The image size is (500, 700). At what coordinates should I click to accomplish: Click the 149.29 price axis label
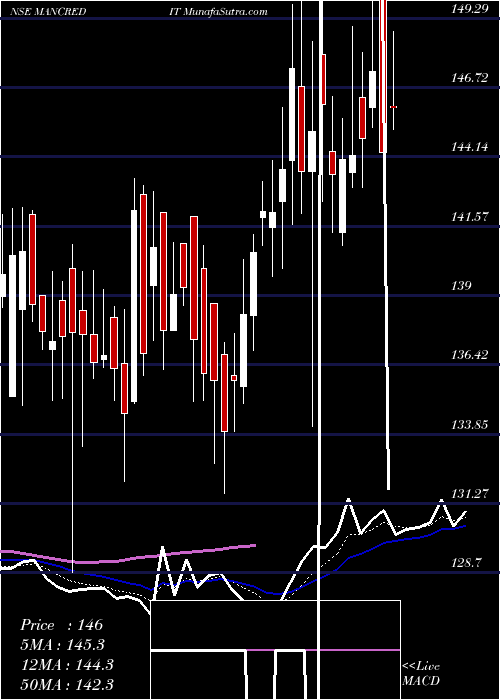point(469,9)
